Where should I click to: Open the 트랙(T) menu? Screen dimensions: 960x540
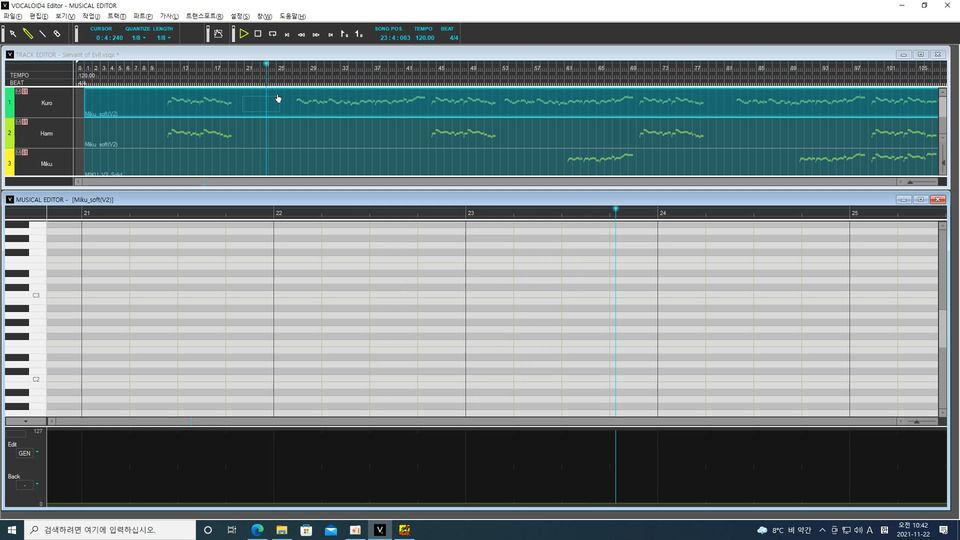pyautogui.click(x=116, y=17)
